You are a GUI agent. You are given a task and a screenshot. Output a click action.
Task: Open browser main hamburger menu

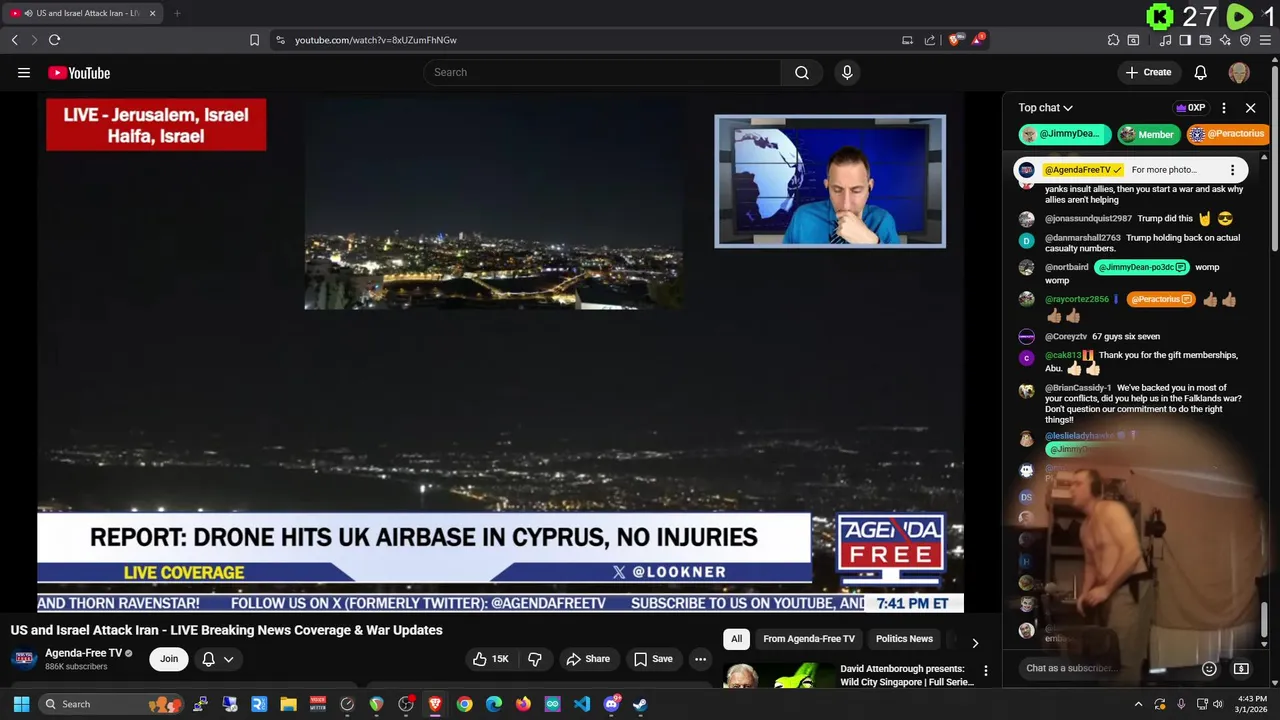coord(1265,40)
